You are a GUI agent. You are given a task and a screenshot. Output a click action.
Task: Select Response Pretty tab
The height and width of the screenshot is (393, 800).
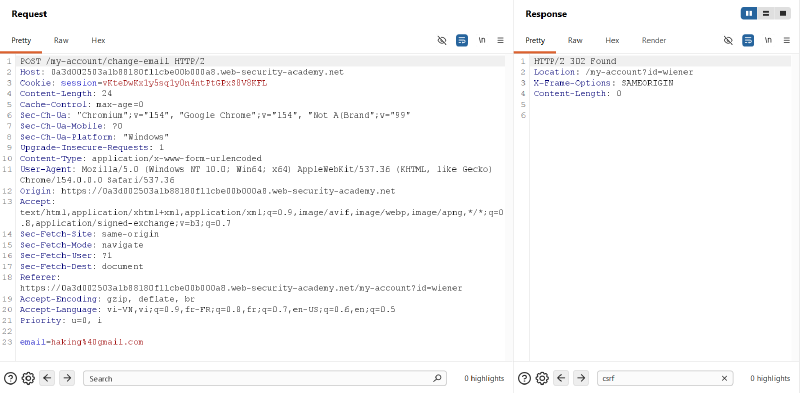pyautogui.click(x=535, y=40)
